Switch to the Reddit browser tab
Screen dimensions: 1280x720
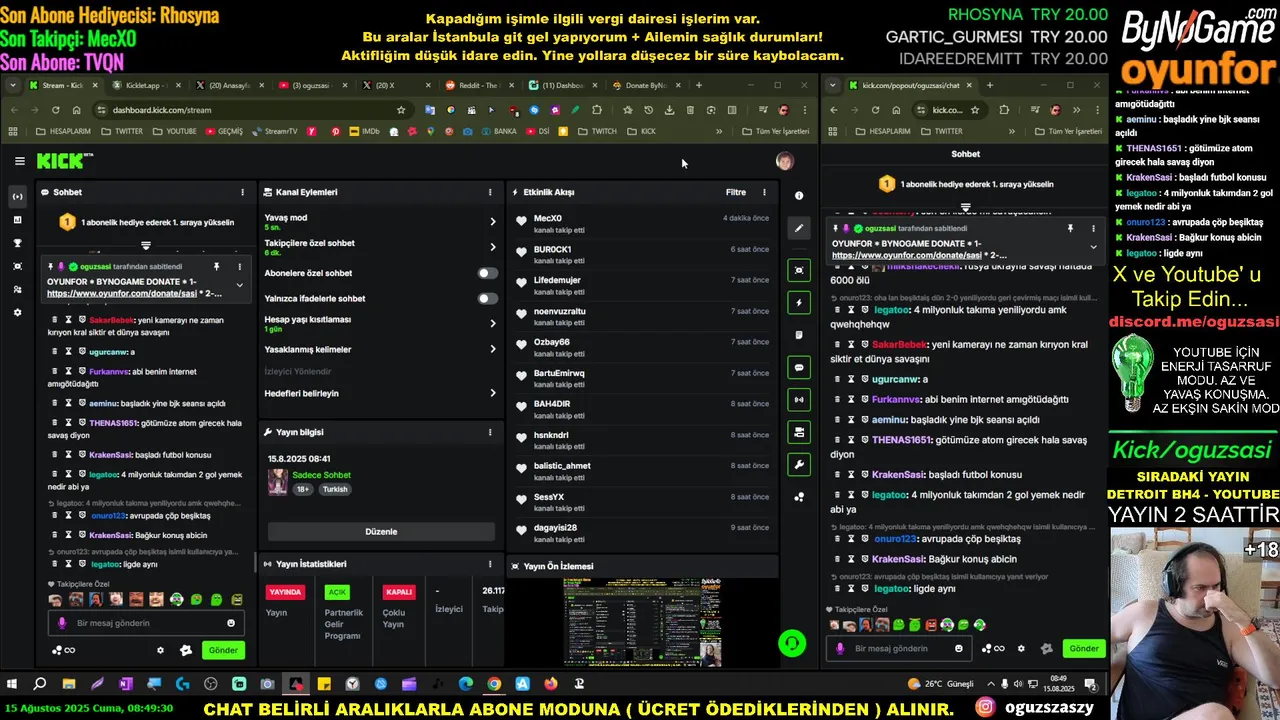click(480, 85)
